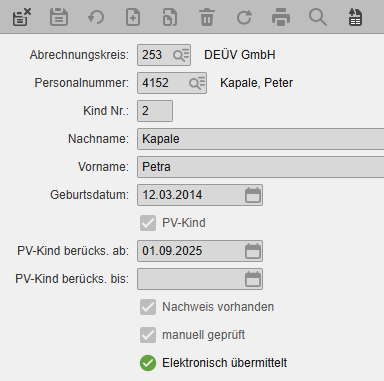The width and height of the screenshot is (384, 381).
Task: Click the Geburtsdatum: label
Action: pos(90,195)
